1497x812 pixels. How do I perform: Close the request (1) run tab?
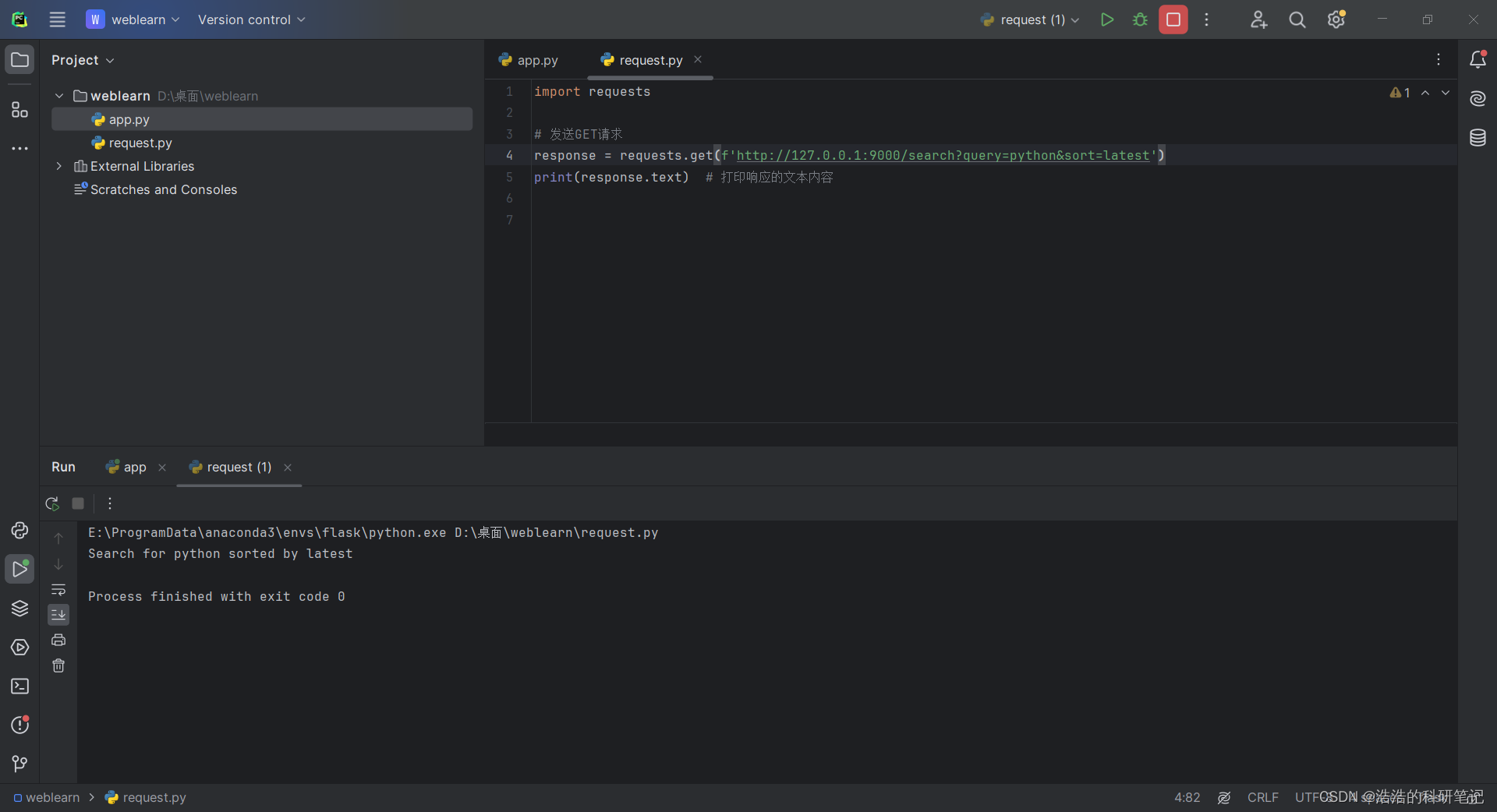tap(288, 468)
